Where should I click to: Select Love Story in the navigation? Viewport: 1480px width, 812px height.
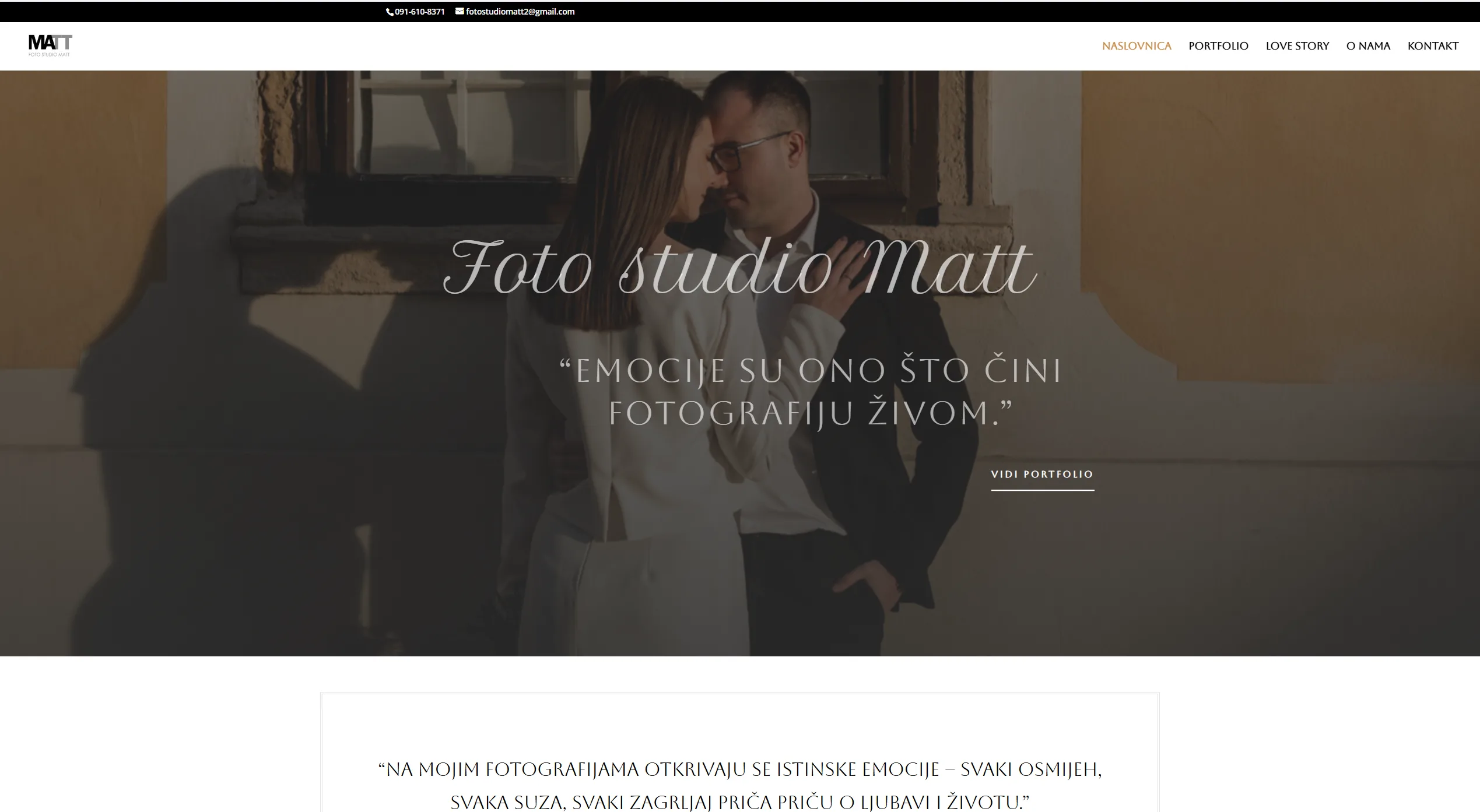click(1297, 45)
